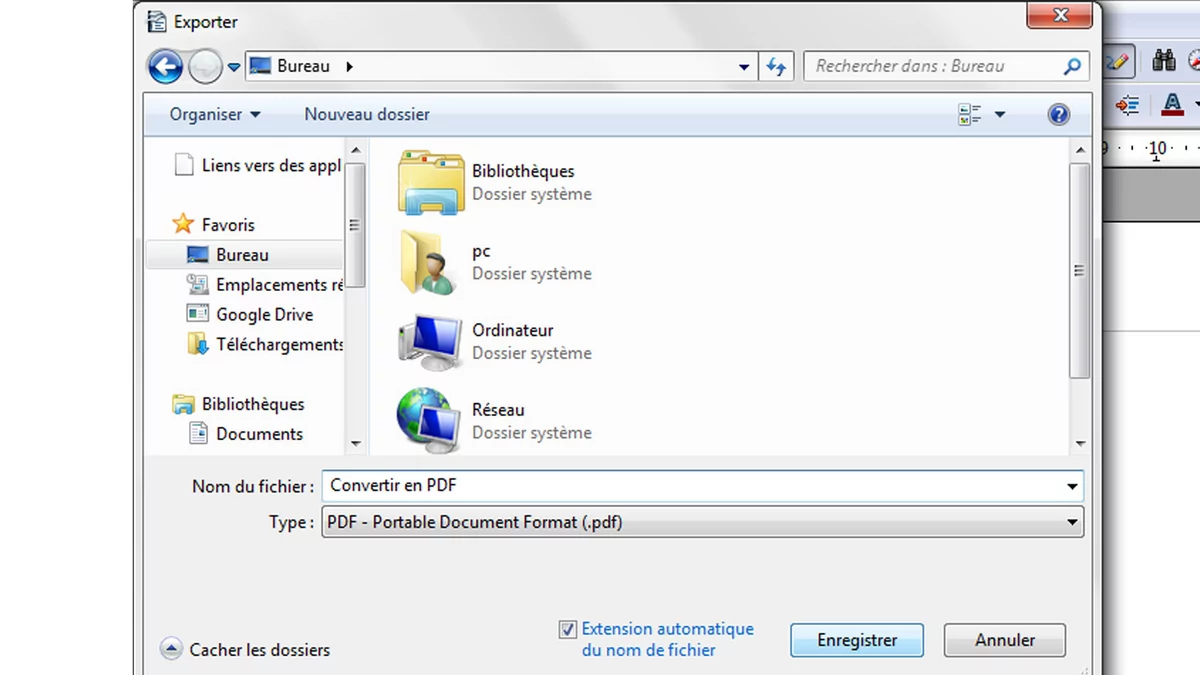
Task: Click the file list vertical scrollbar
Action: point(1079,270)
